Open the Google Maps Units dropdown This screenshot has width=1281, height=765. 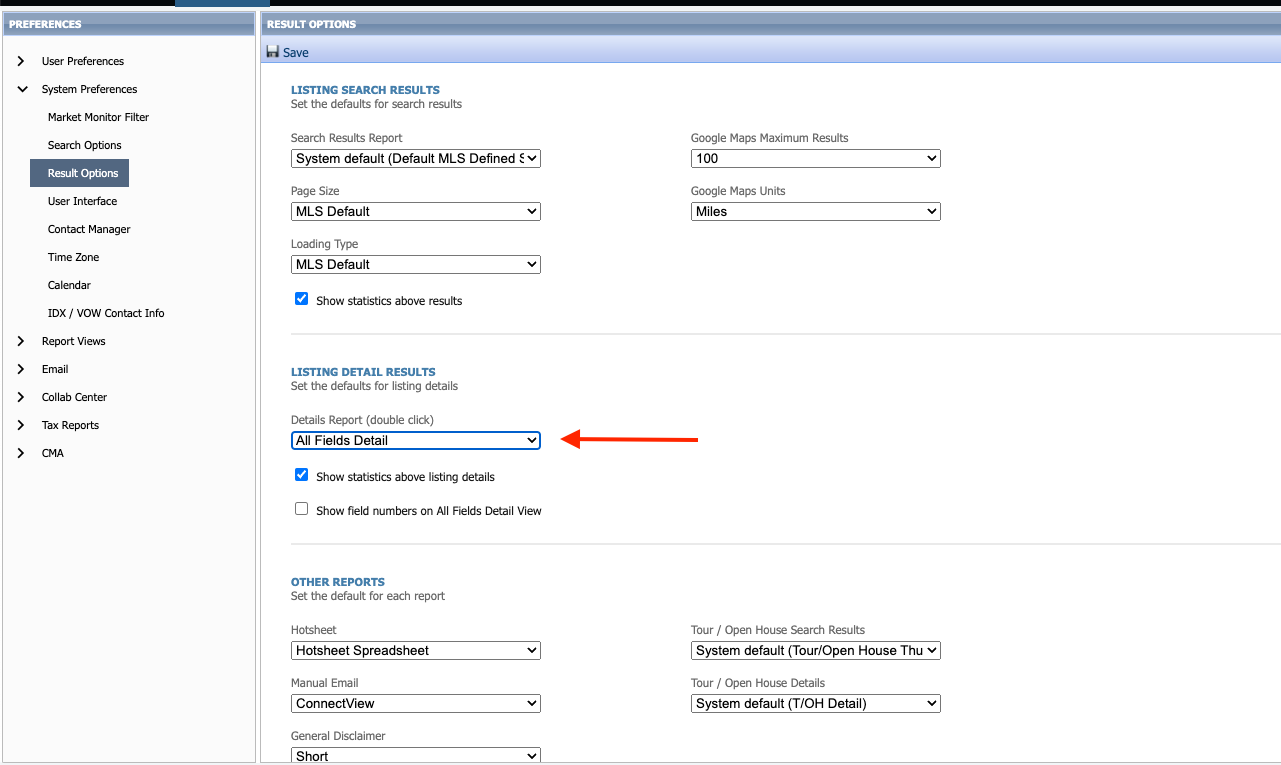click(816, 211)
